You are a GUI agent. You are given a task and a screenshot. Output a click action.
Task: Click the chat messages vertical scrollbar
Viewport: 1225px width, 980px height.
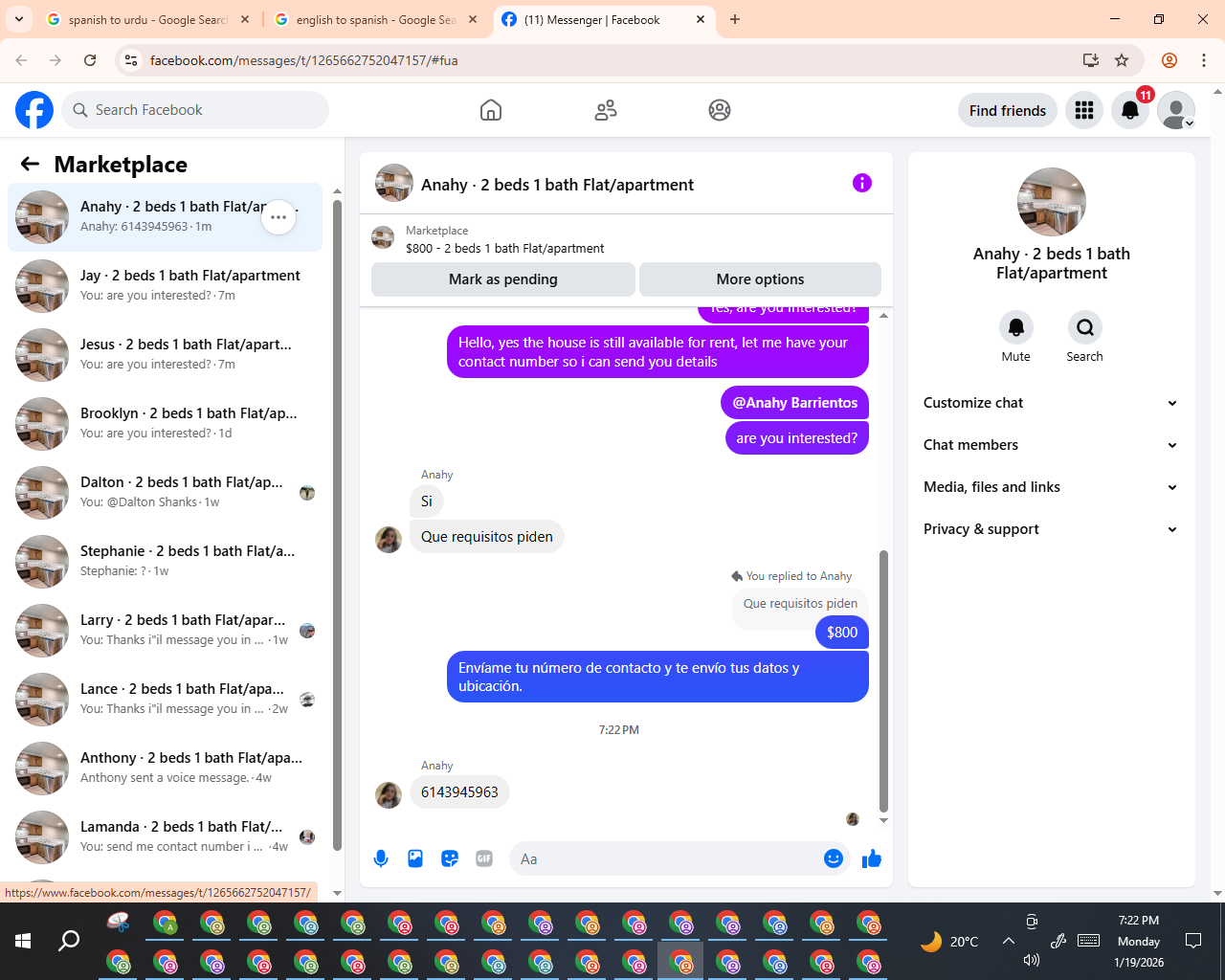[x=883, y=681]
